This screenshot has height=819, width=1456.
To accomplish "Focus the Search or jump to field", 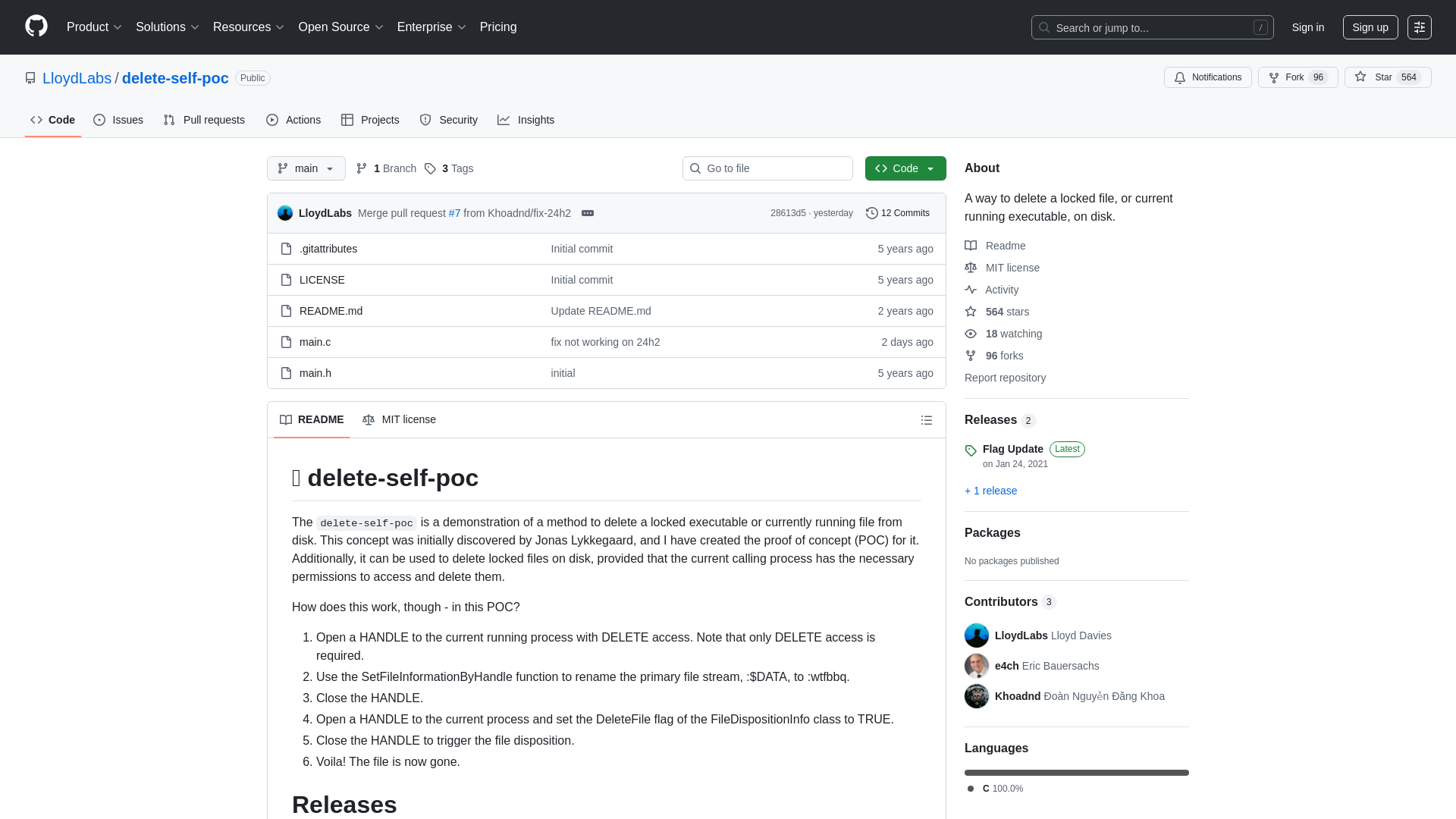I will click(1152, 27).
